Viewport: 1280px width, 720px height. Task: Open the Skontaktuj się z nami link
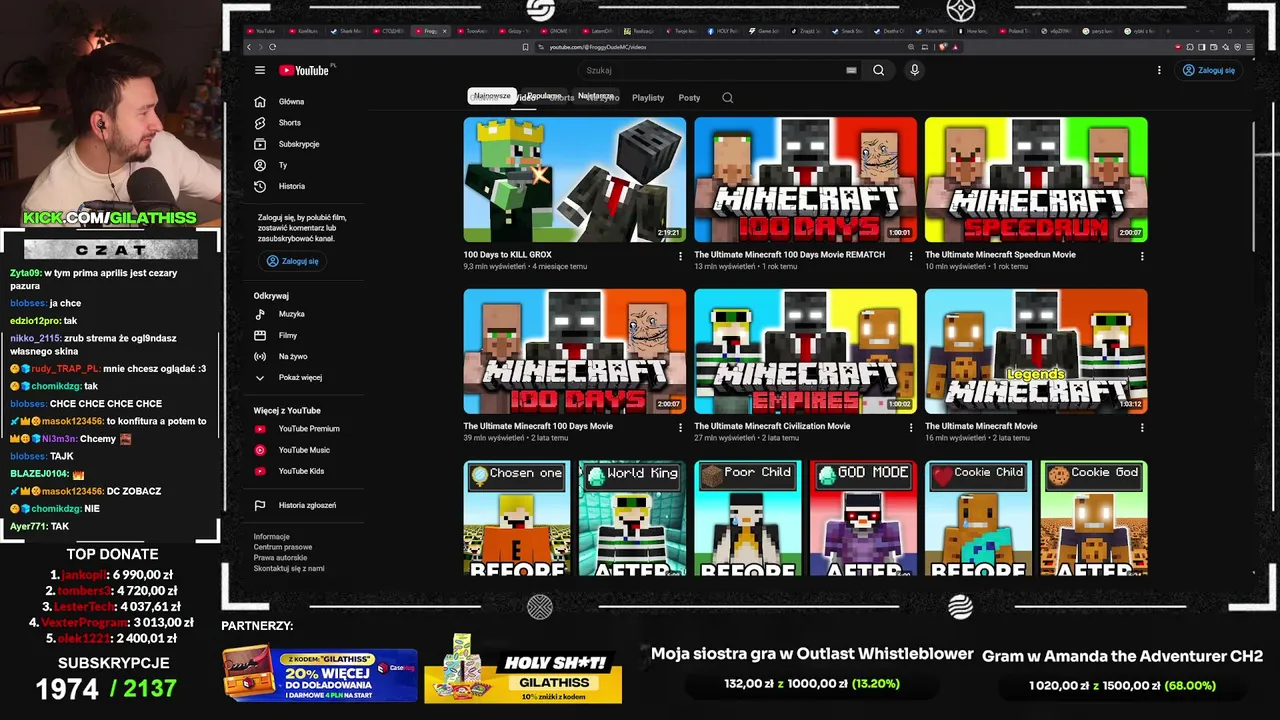pos(289,568)
